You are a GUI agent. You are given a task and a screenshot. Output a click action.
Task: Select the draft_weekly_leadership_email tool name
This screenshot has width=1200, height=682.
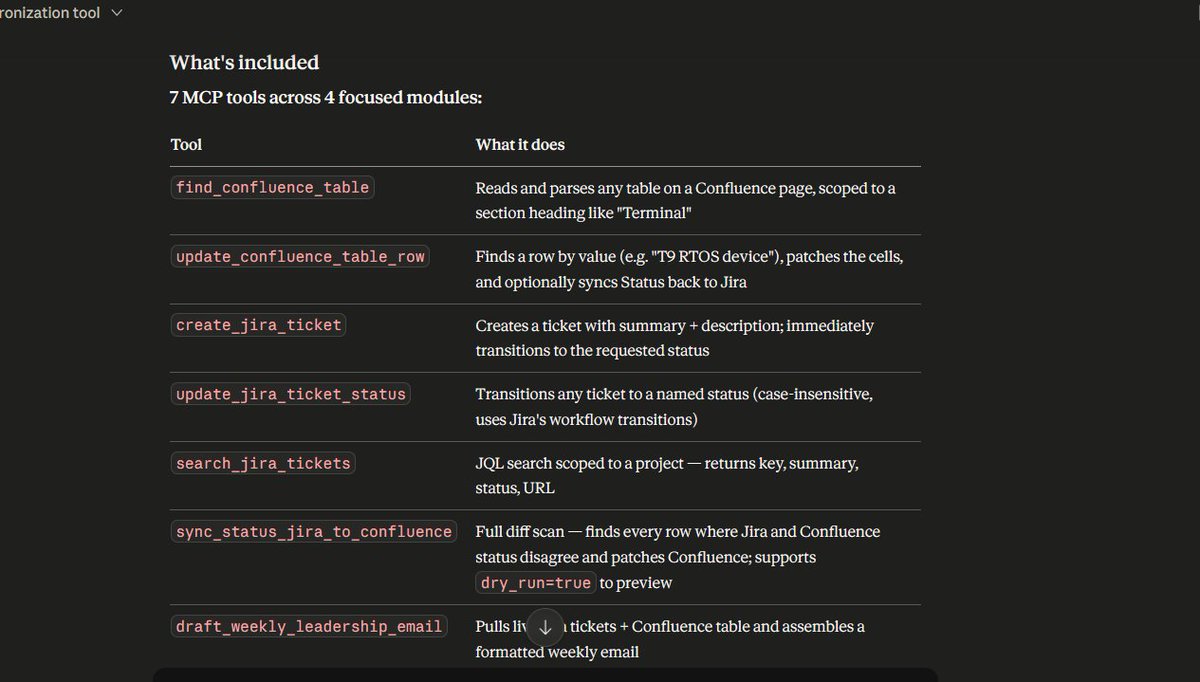click(x=309, y=627)
